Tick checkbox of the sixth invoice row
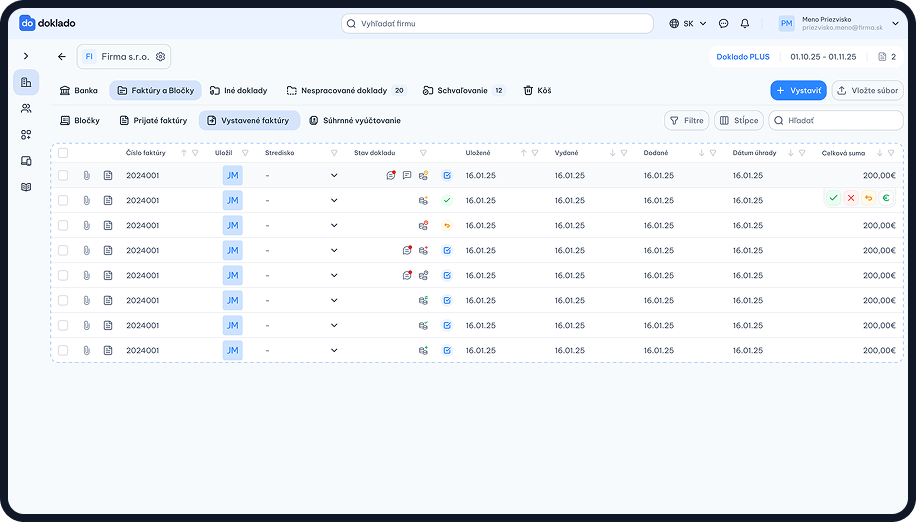This screenshot has height=522, width=916. click(x=63, y=300)
